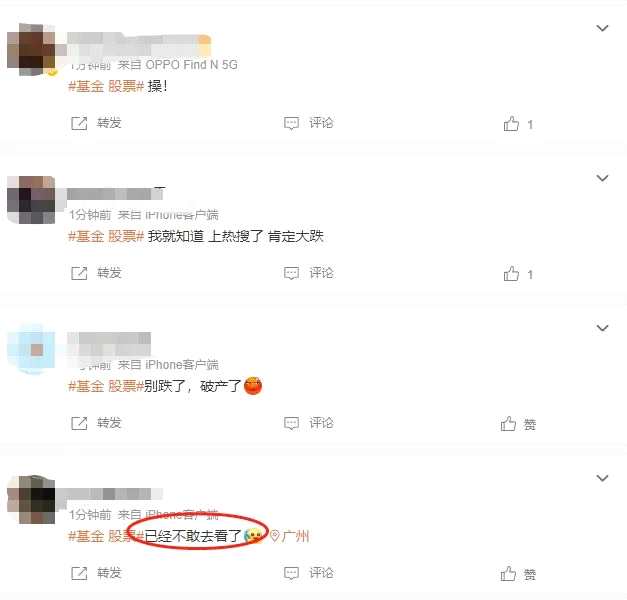
Task: Open avatar of the OPPO Find N user
Action: tap(31, 49)
